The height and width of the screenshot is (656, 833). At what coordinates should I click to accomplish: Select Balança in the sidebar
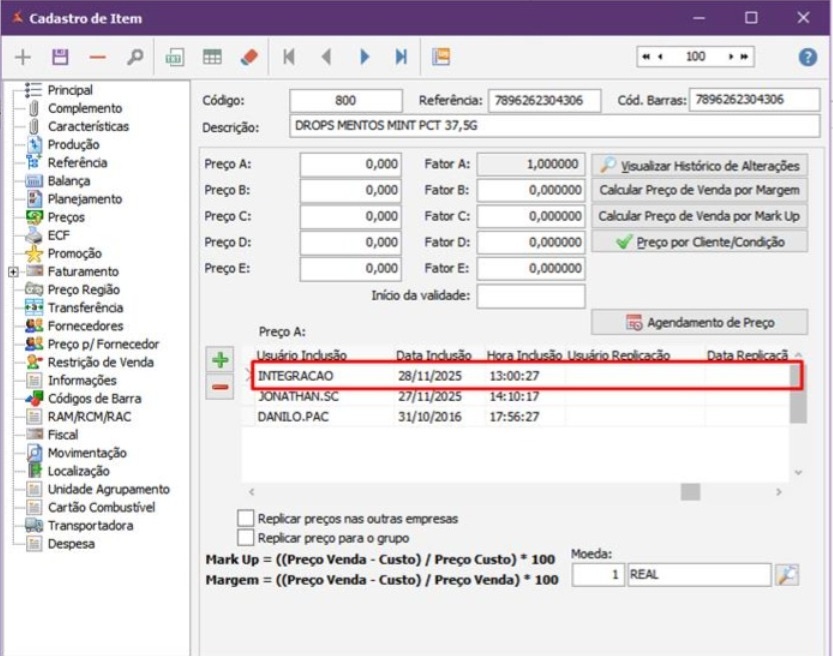[69, 181]
